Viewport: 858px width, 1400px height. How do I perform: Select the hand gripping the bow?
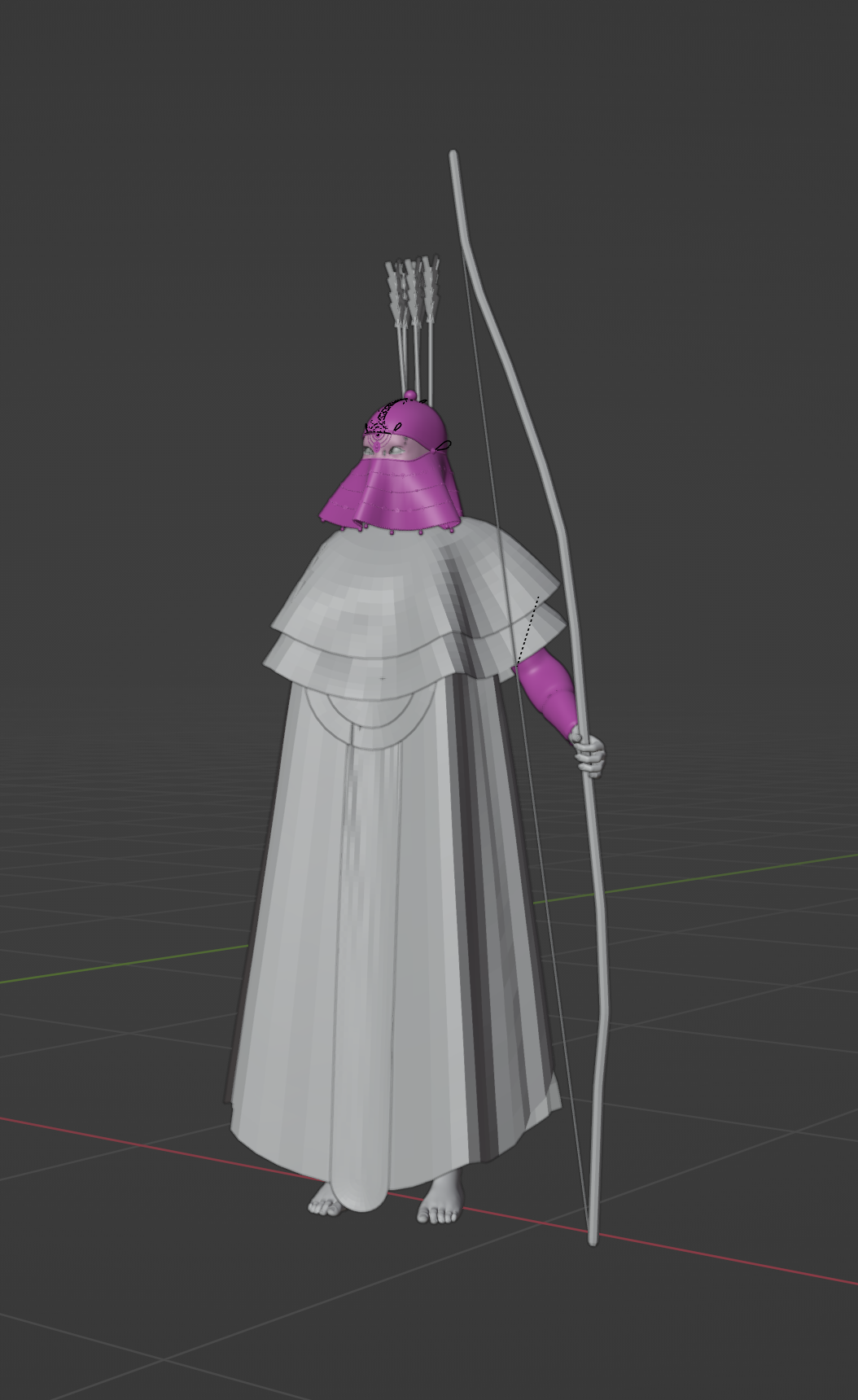pos(589,751)
